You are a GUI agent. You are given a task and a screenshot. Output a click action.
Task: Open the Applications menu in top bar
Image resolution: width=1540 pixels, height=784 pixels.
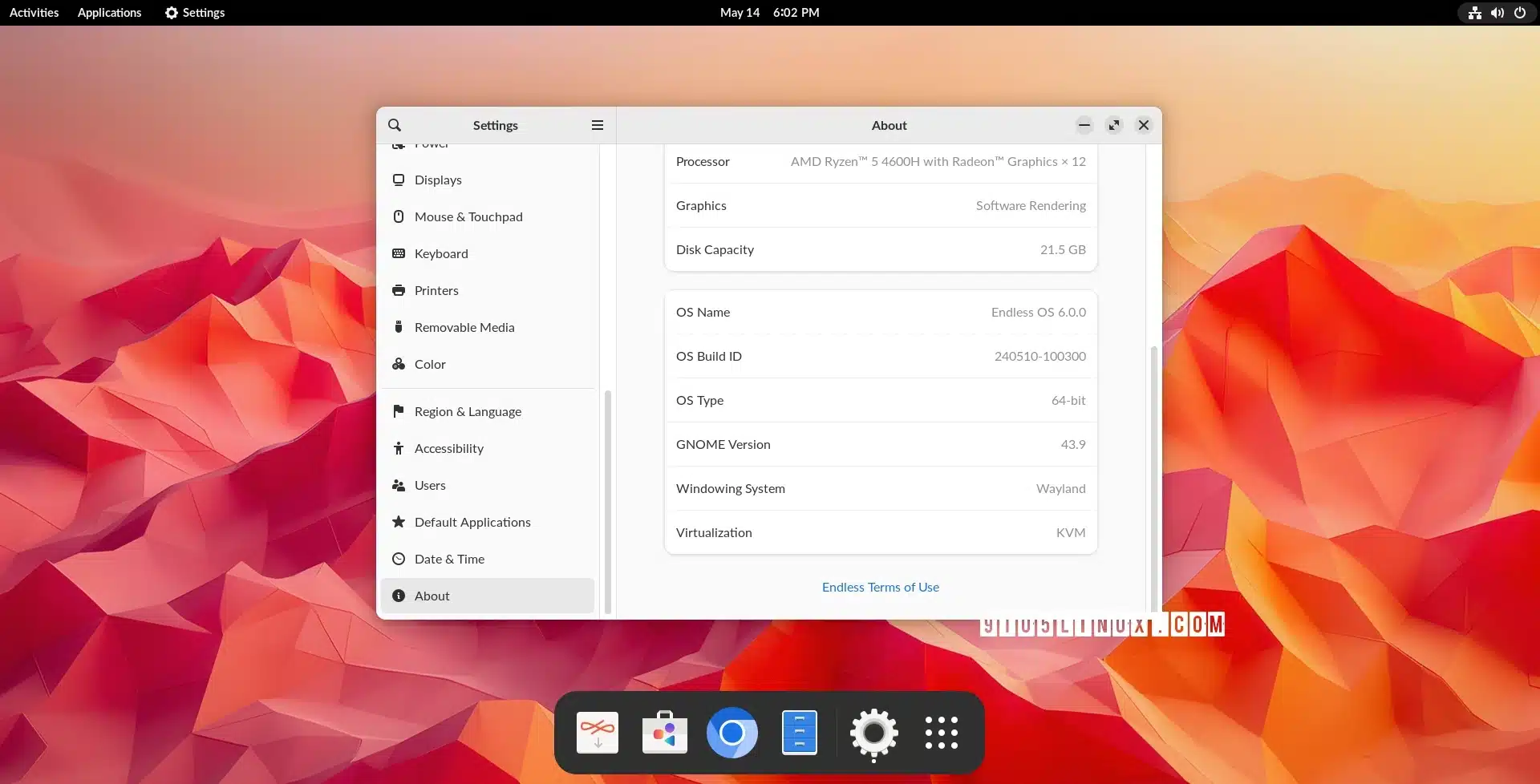[x=109, y=13]
